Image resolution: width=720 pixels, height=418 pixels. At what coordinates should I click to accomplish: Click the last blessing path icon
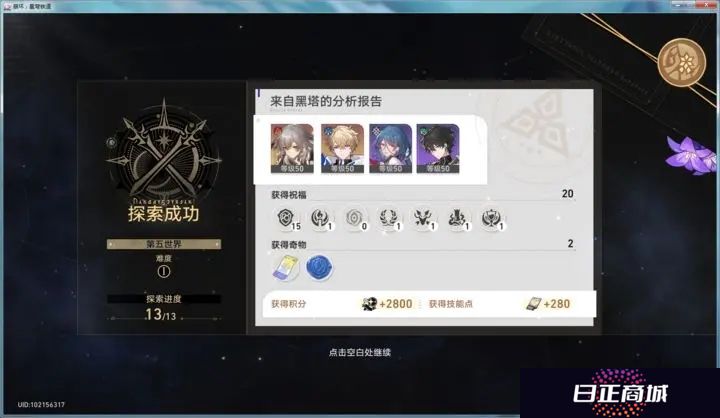(x=491, y=218)
